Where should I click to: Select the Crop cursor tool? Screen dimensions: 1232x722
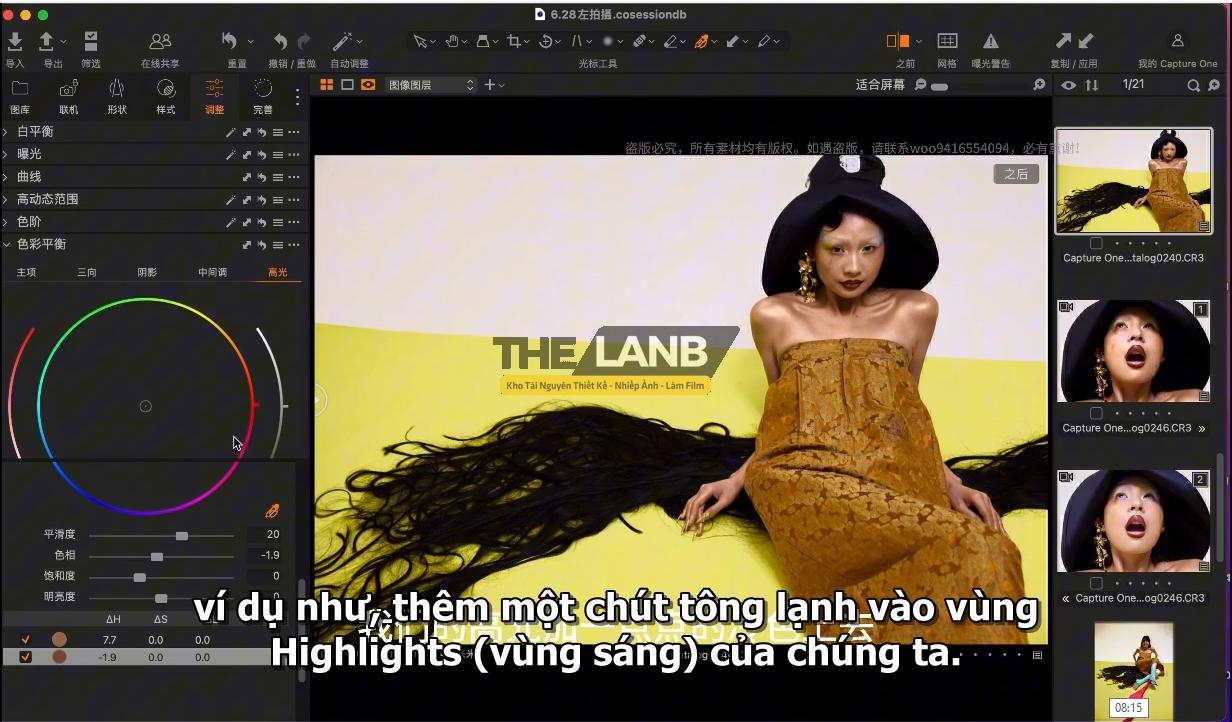tap(514, 41)
